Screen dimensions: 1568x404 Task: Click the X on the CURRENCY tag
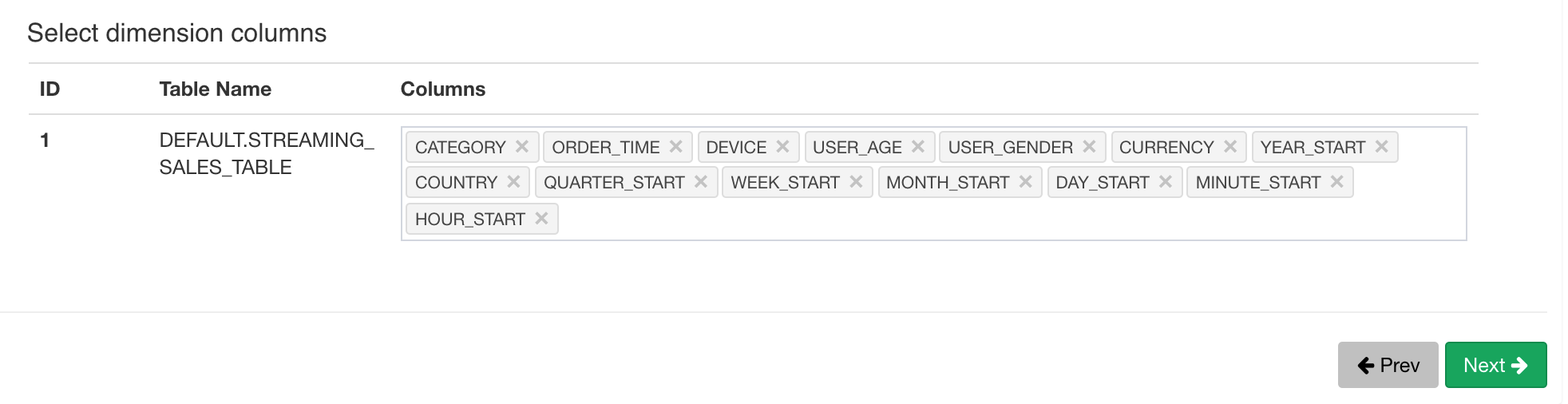(1230, 147)
